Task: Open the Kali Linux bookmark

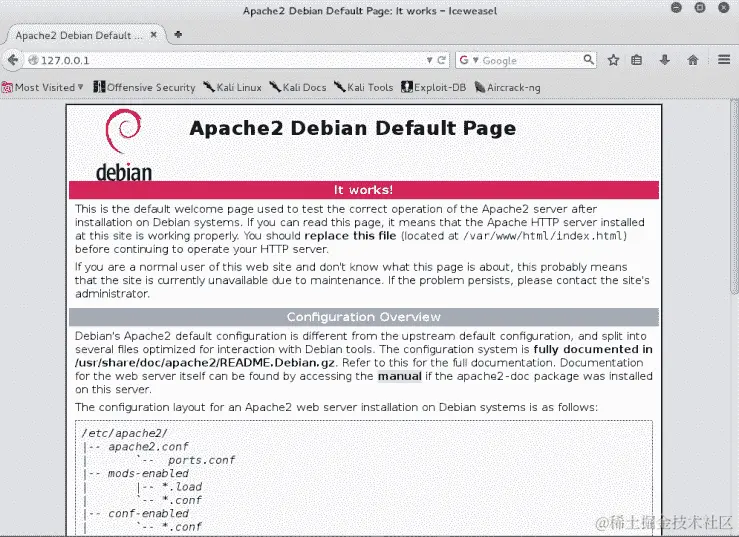Action: tap(232, 87)
